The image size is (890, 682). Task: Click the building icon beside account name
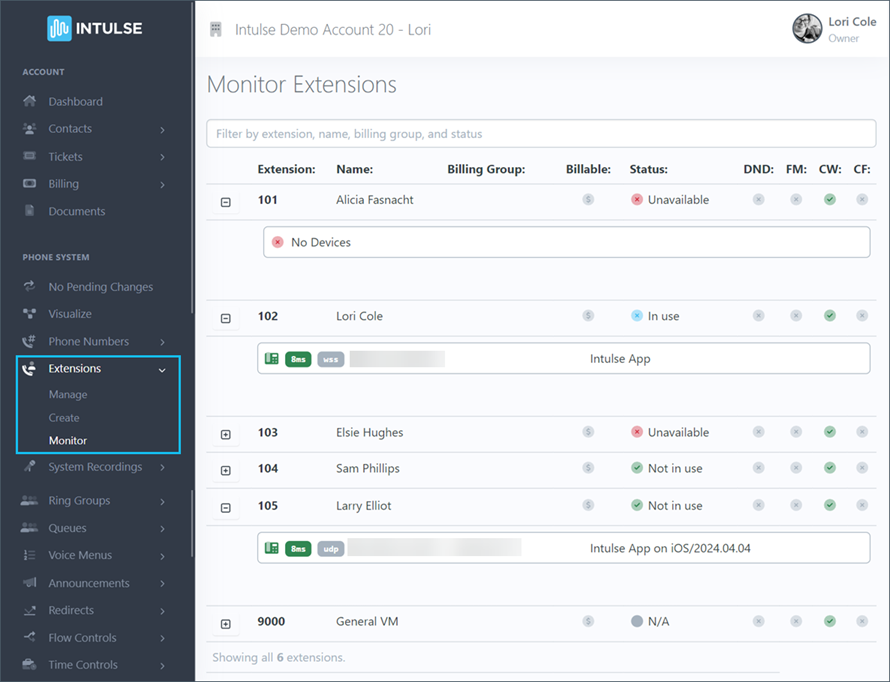[216, 30]
